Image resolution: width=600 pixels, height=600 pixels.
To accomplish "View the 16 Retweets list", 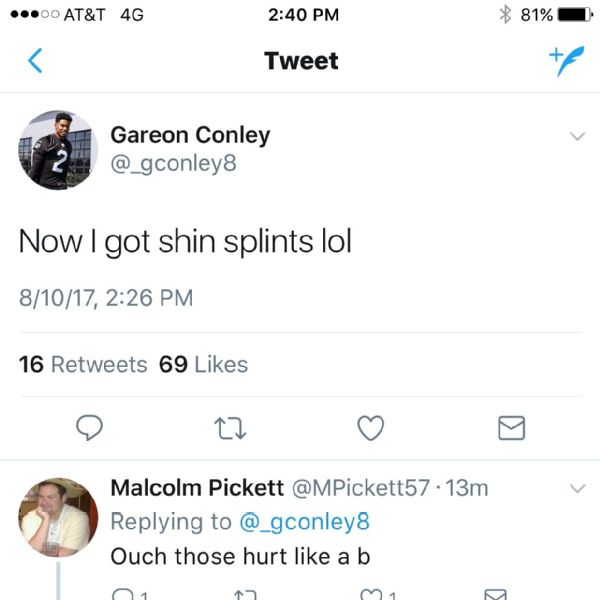I will pos(83,364).
